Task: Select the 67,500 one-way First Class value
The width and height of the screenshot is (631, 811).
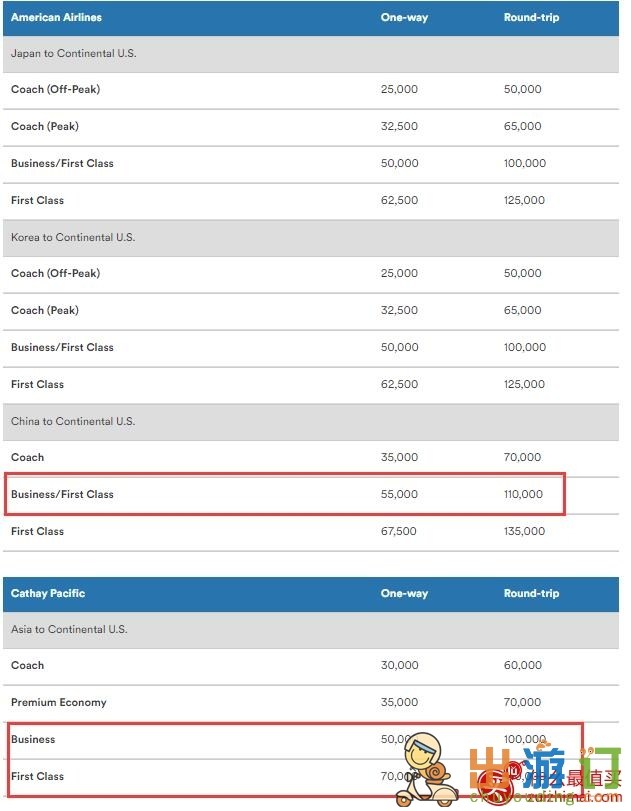Action: (x=398, y=532)
